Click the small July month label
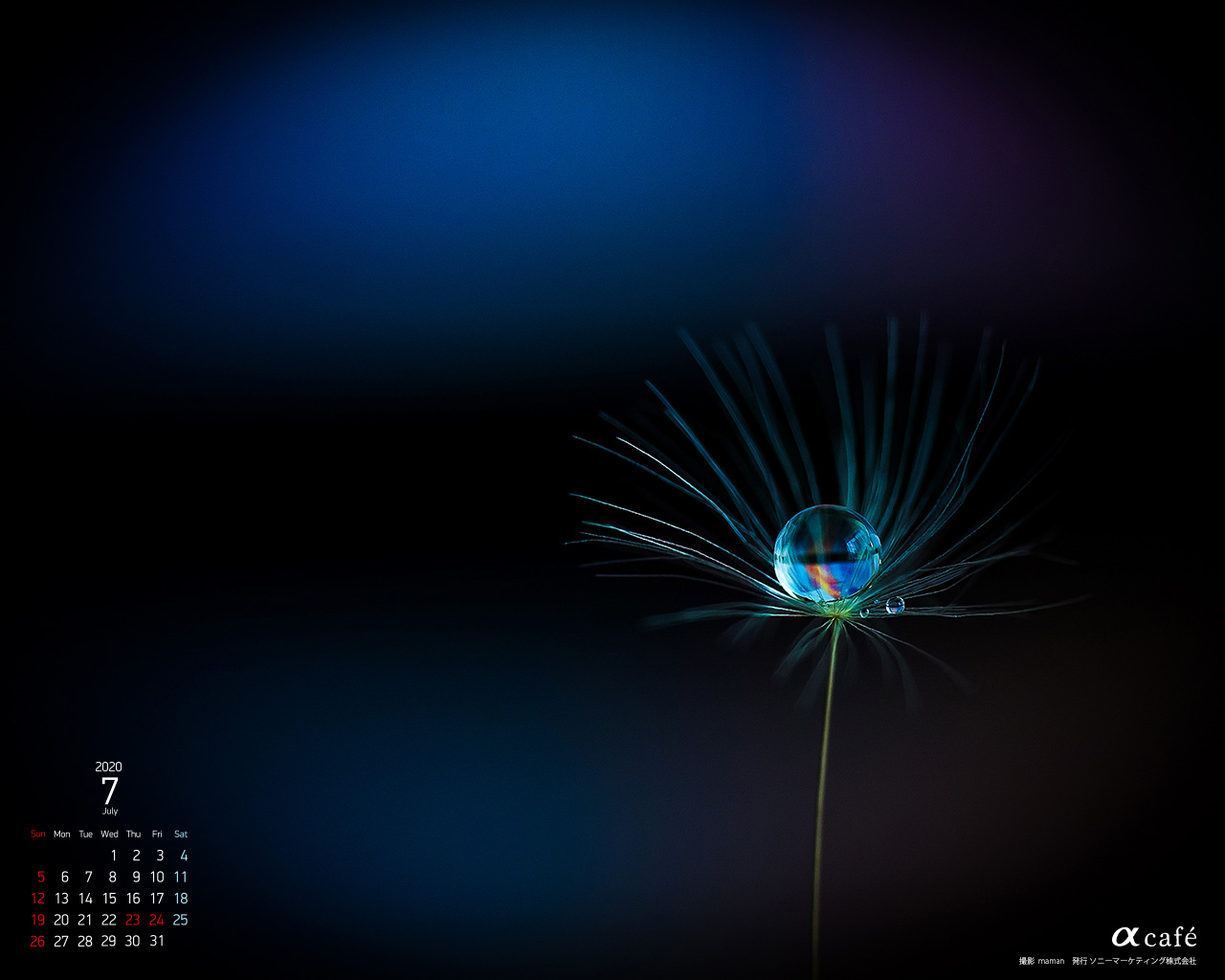Image resolution: width=1225 pixels, height=980 pixels. [x=110, y=812]
